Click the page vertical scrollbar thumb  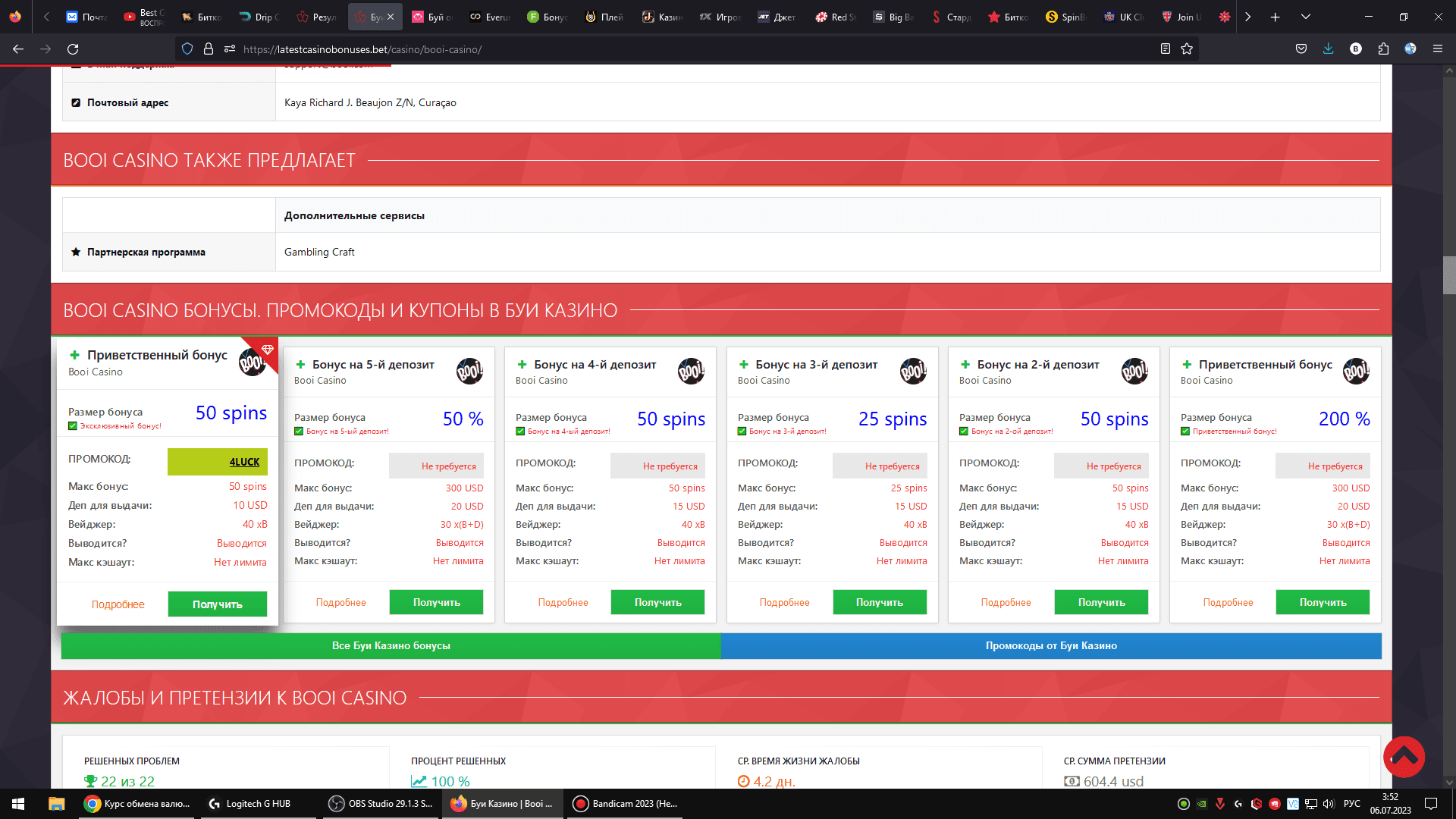[1449, 275]
